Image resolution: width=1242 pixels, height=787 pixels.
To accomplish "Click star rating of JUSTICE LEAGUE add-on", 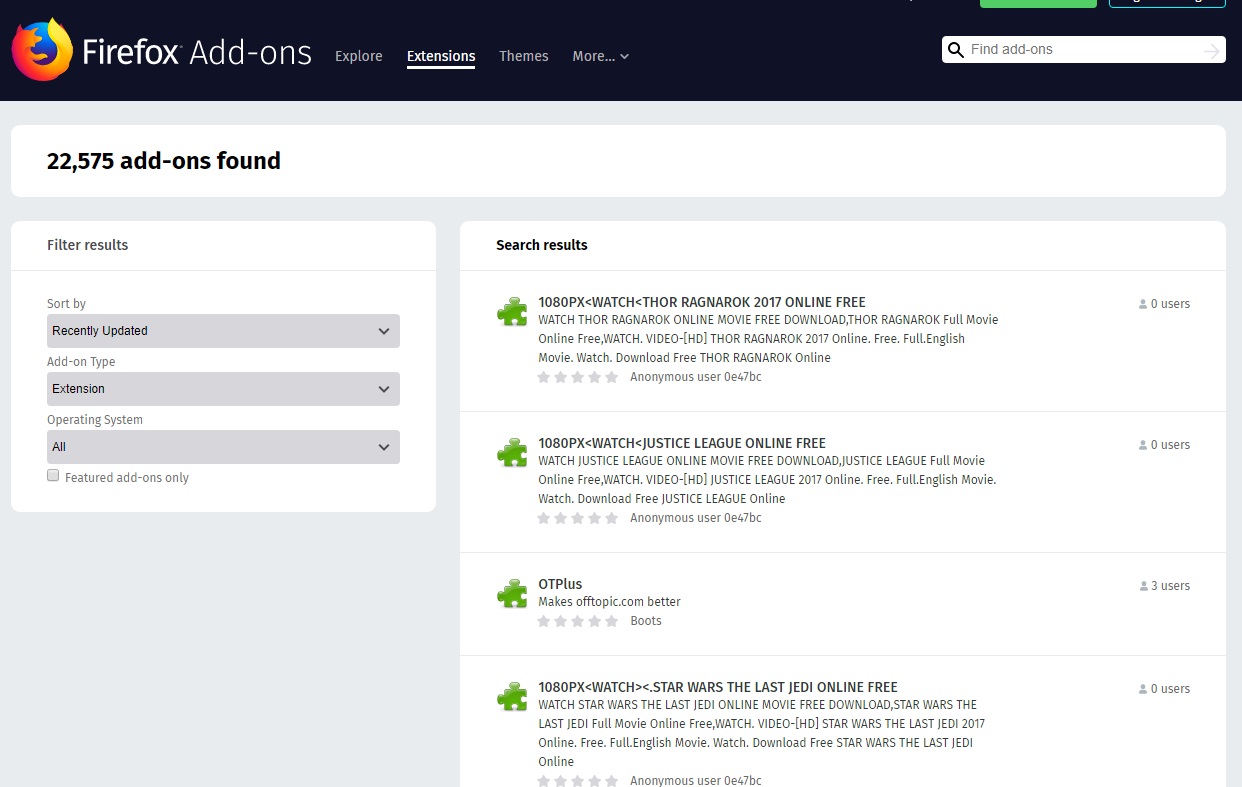I will 578,518.
